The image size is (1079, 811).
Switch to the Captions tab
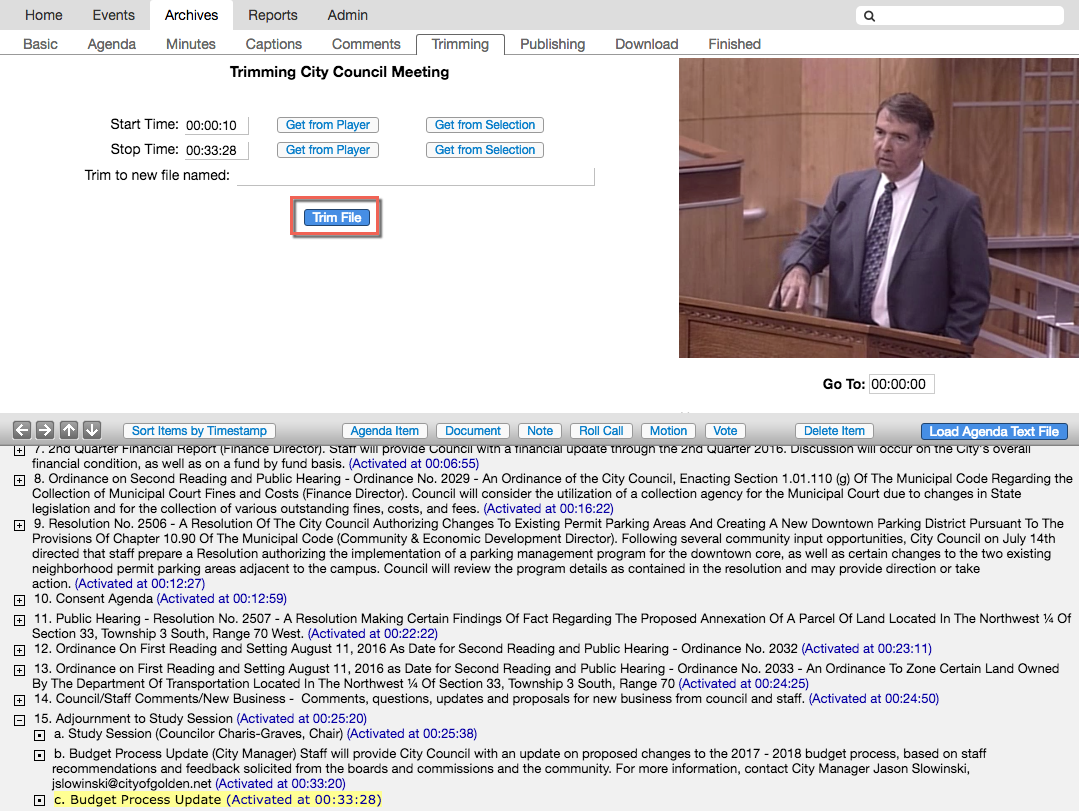click(x=274, y=44)
